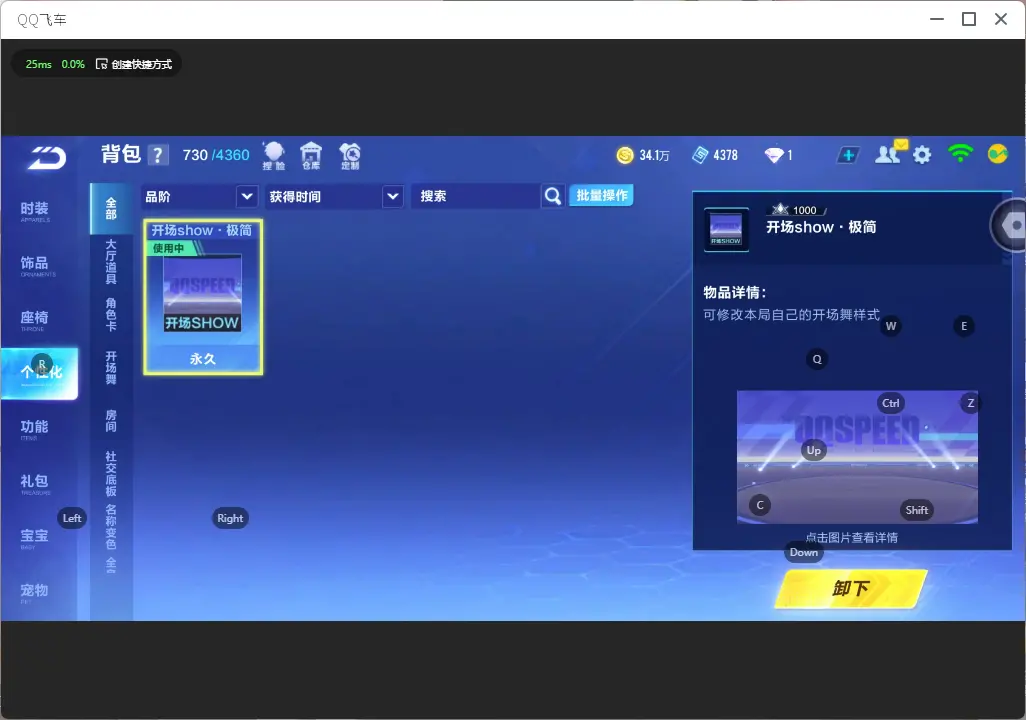Switch to the 房间 sub-tab
This screenshot has width=1026, height=720.
(x=111, y=421)
